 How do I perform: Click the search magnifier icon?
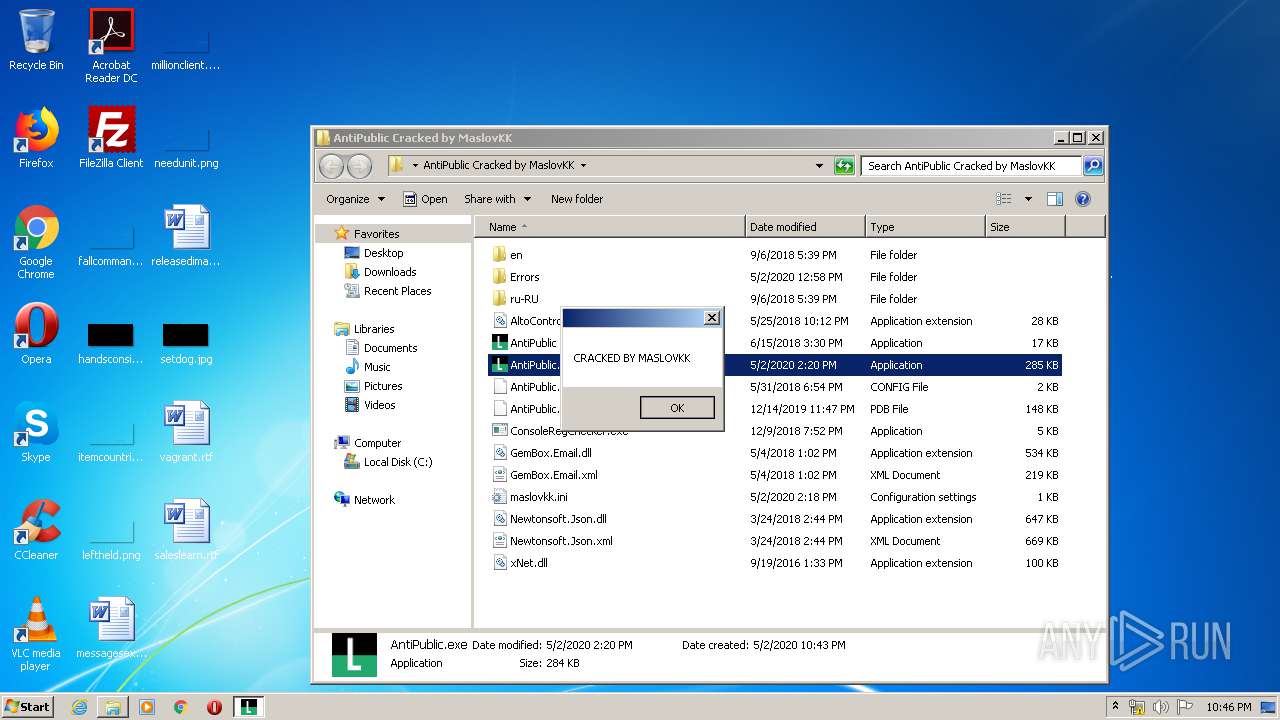pos(1092,166)
